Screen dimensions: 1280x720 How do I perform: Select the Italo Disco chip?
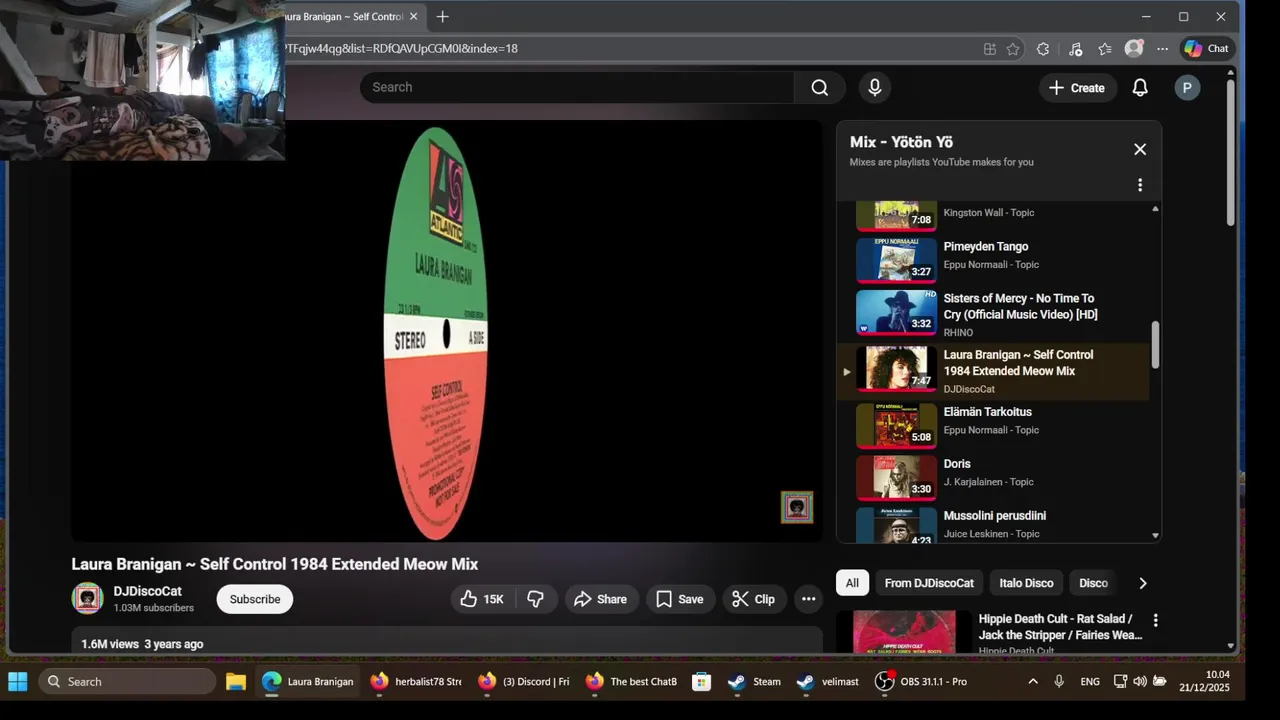point(1026,583)
